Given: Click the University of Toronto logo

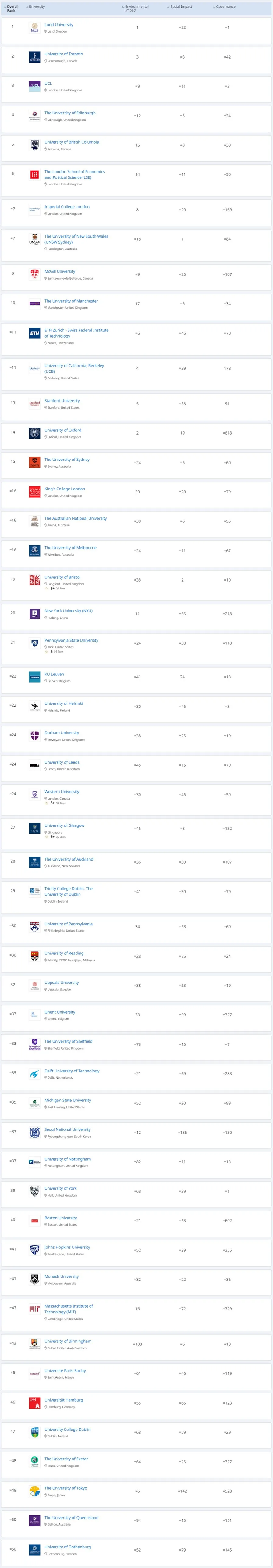Looking at the screenshot, I should (35, 57).
